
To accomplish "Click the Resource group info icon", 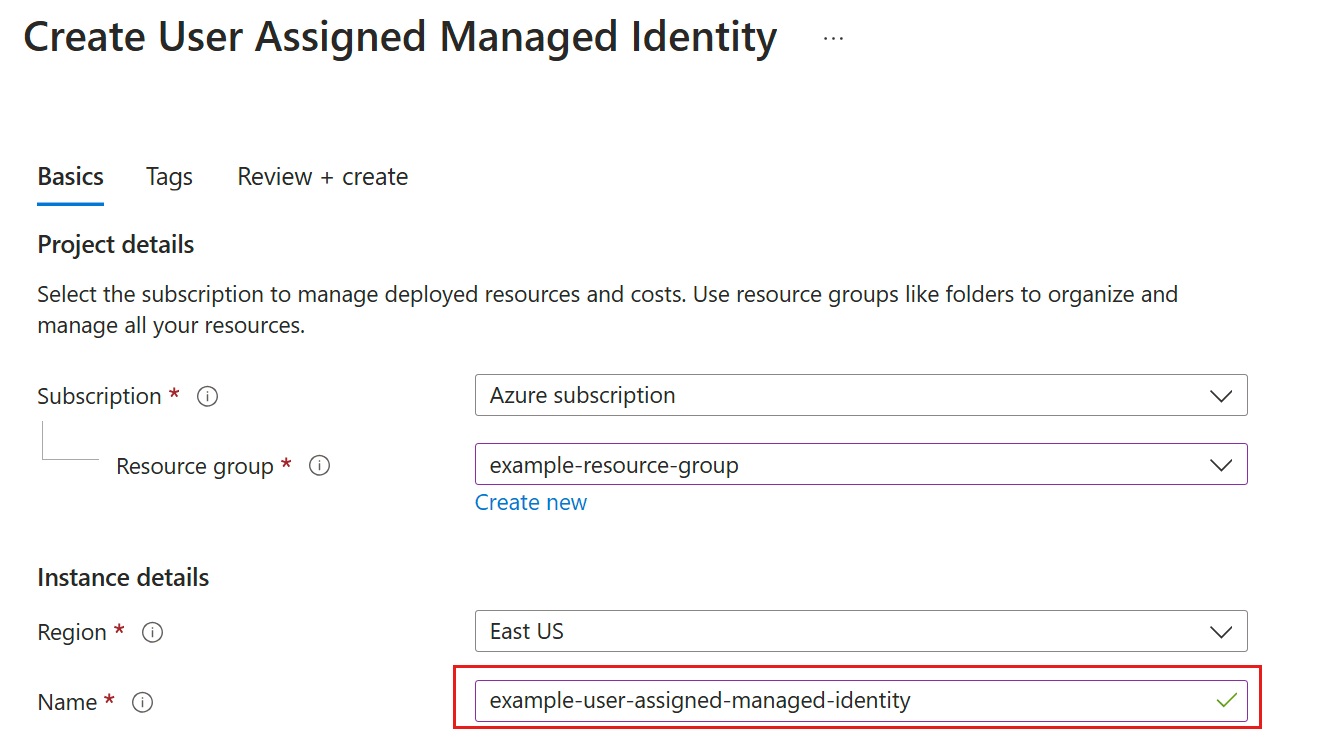I will pyautogui.click(x=320, y=466).
